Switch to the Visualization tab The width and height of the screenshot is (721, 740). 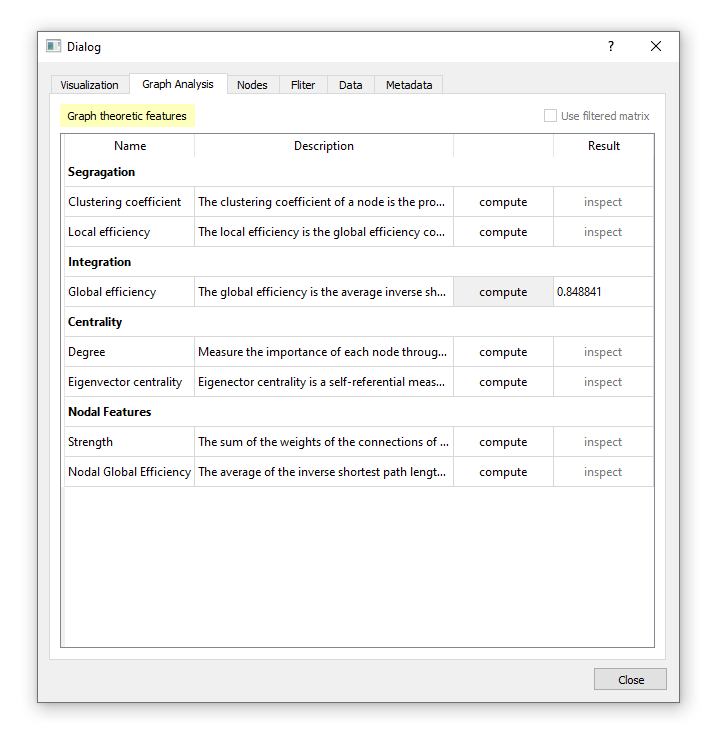click(x=89, y=85)
